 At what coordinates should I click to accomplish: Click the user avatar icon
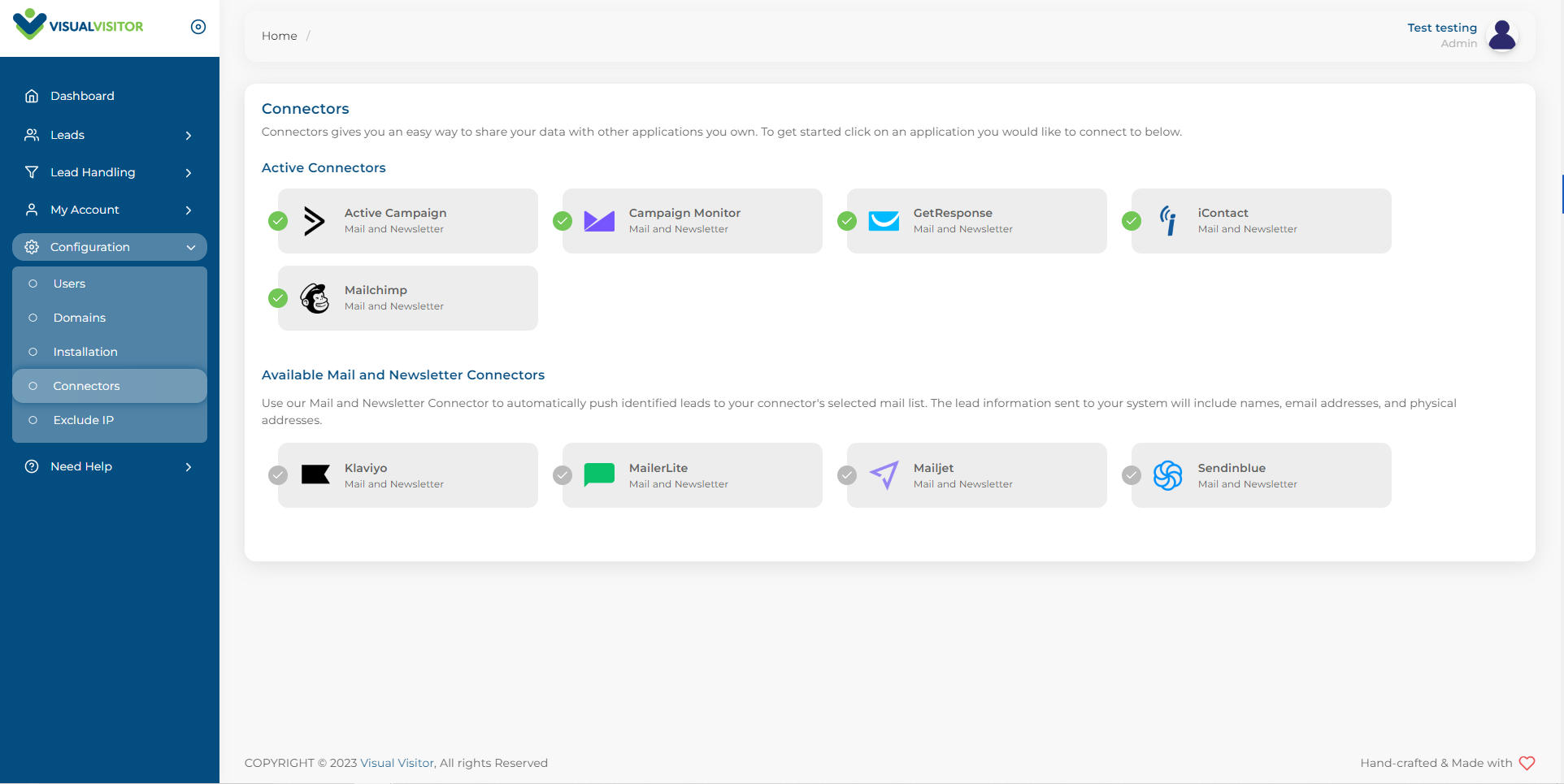click(1502, 36)
